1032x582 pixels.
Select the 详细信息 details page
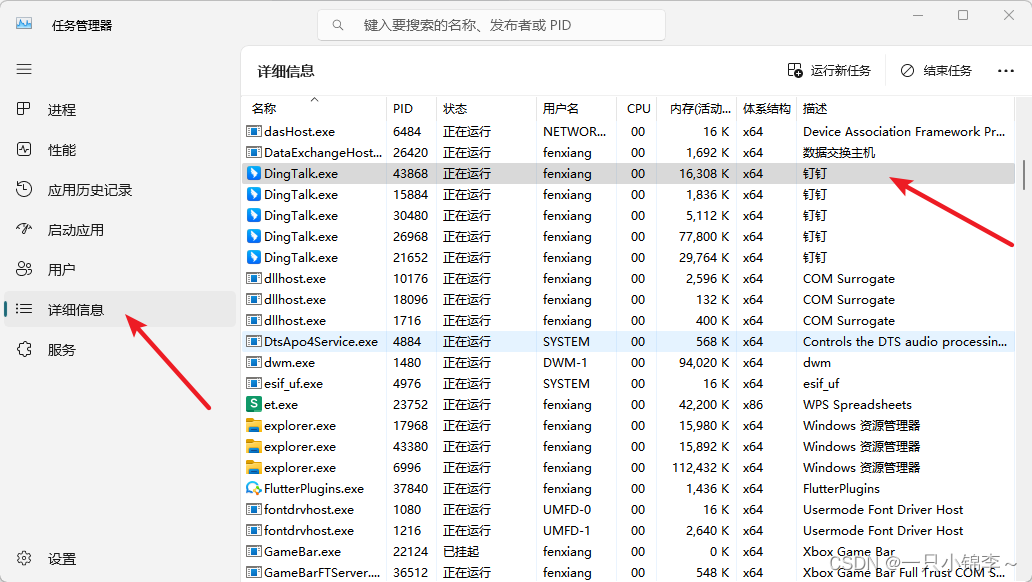[x=120, y=309]
